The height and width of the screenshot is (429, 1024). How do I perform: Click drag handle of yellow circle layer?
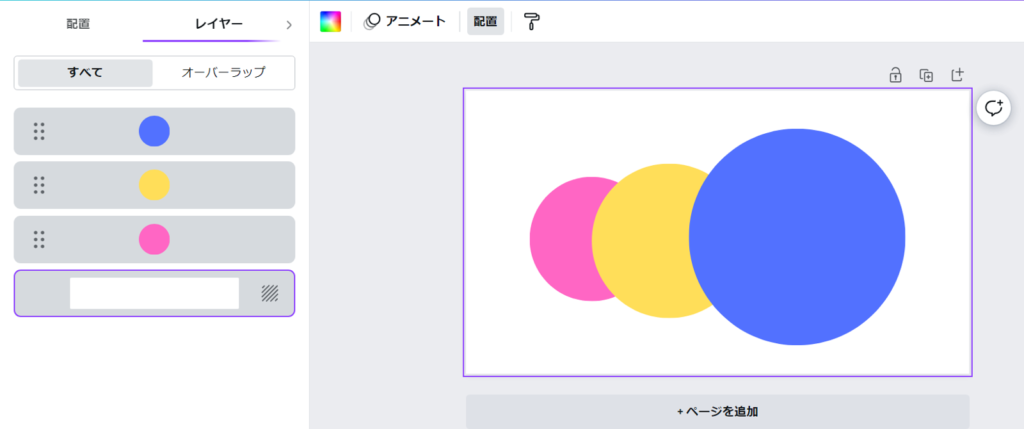click(x=39, y=185)
